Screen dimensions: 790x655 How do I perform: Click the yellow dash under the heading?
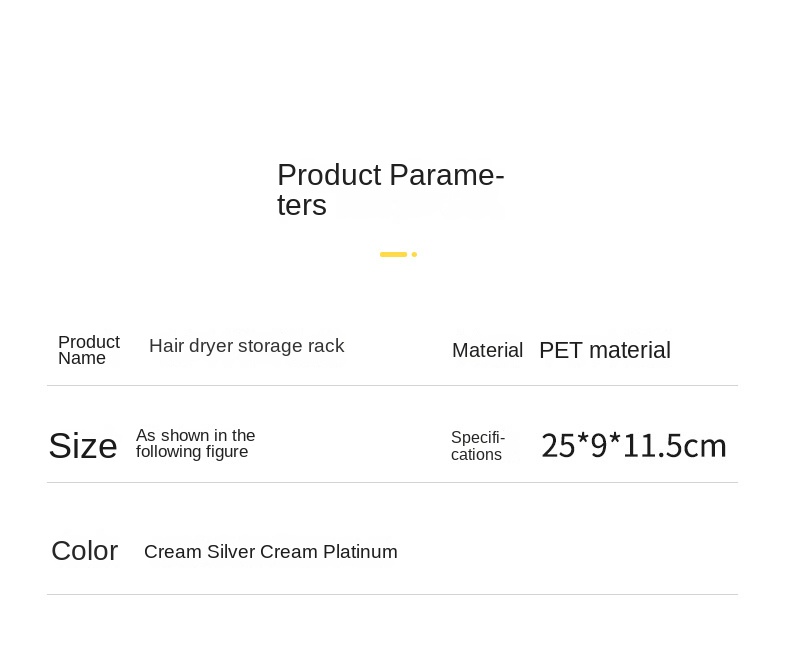(393, 255)
